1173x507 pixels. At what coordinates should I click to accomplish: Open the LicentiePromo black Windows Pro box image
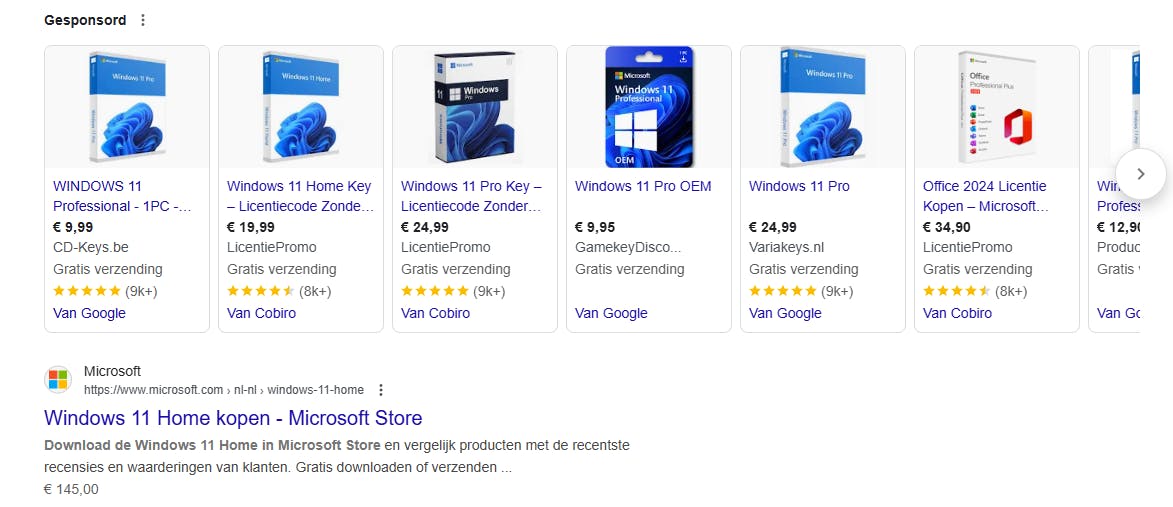[475, 107]
